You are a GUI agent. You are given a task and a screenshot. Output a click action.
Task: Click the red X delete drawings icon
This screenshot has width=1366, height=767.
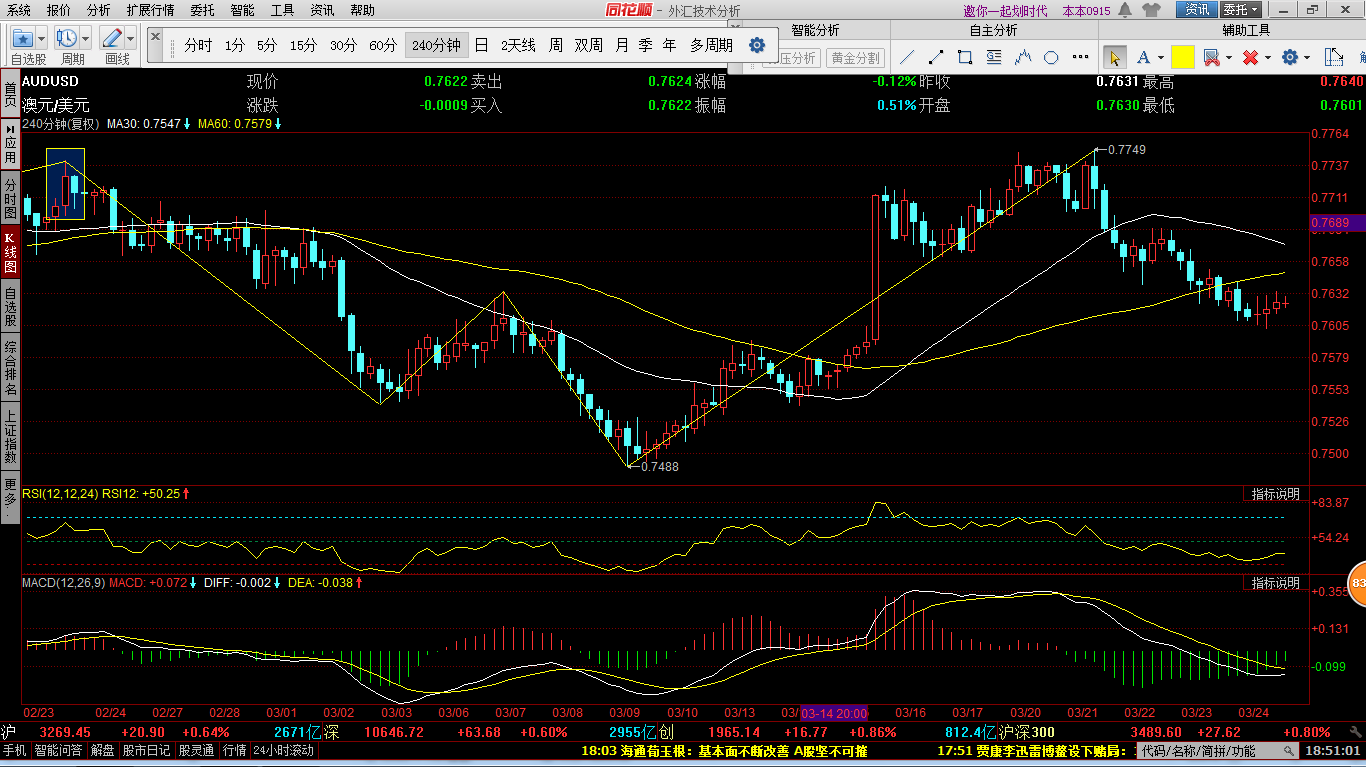click(1250, 58)
